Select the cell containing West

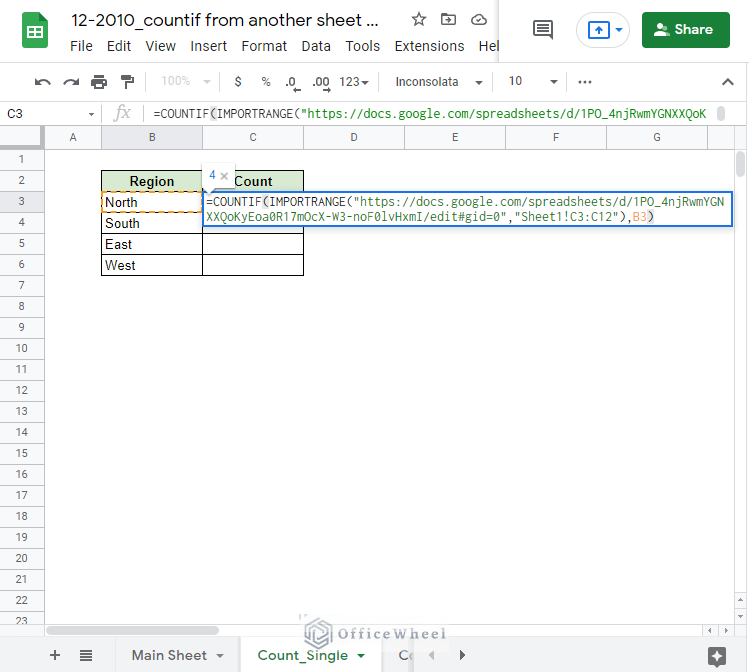(152, 265)
